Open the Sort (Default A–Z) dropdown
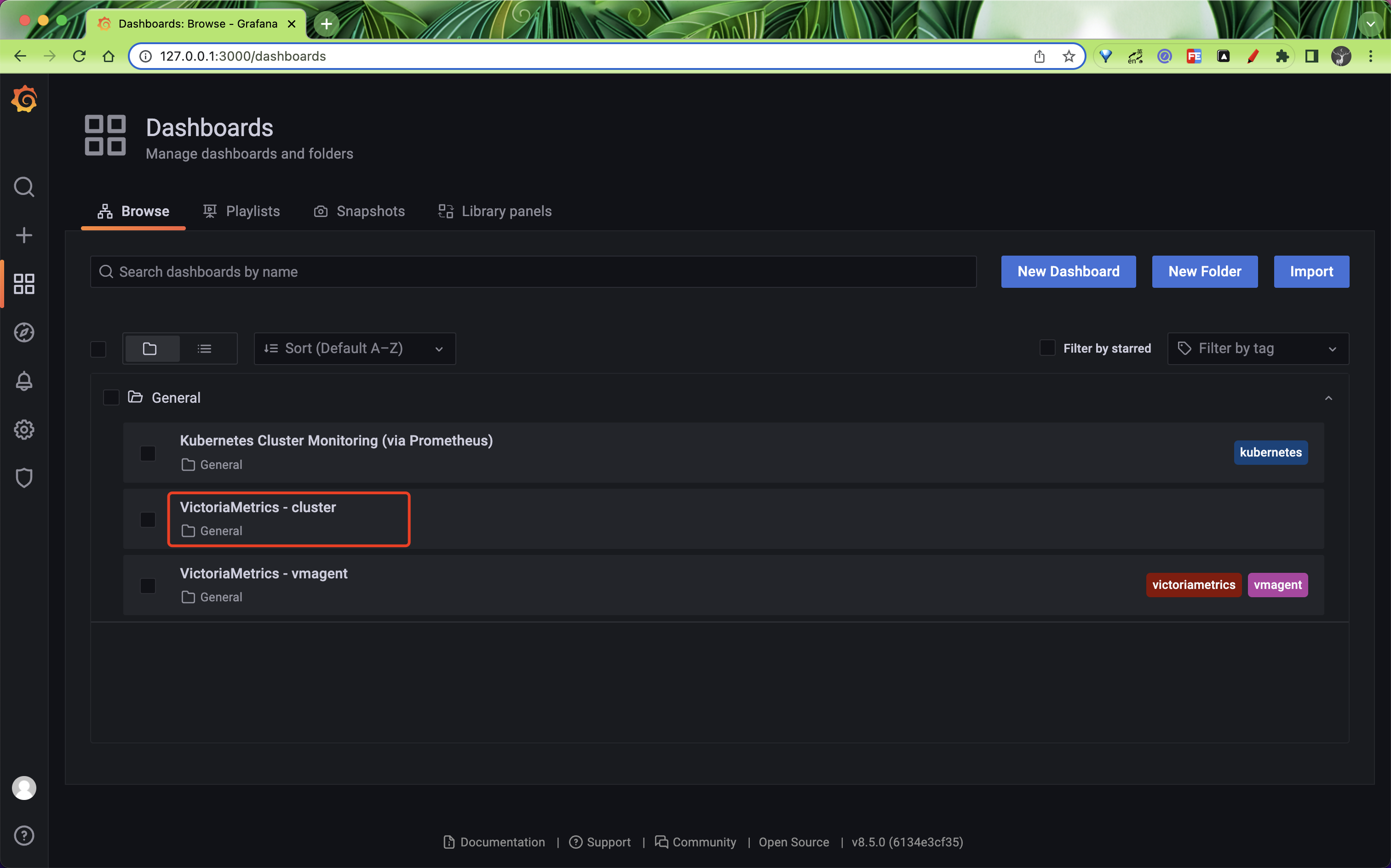 [355, 348]
